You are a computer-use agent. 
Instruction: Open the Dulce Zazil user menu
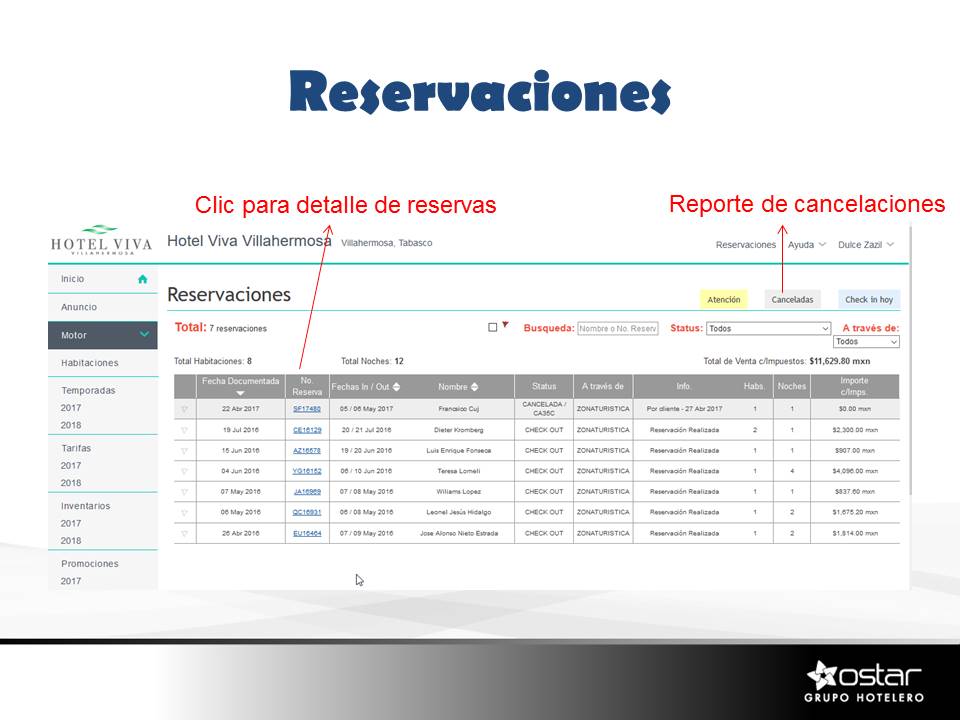[866, 244]
